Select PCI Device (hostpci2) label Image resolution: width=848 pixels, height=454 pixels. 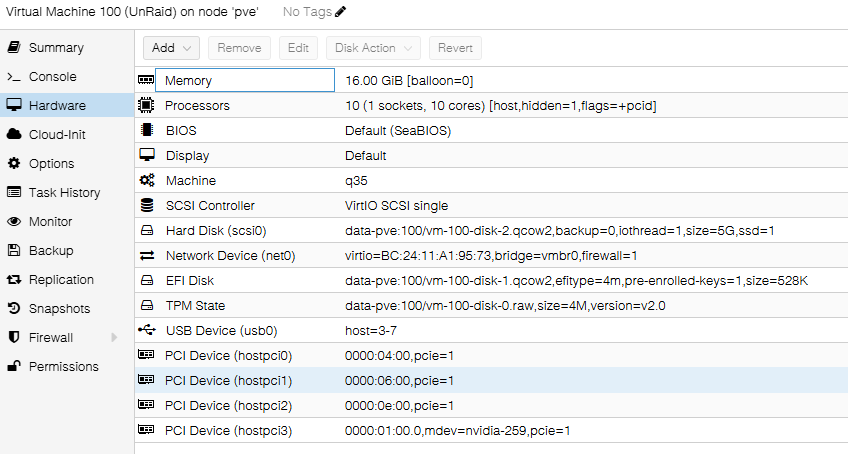tap(228, 405)
